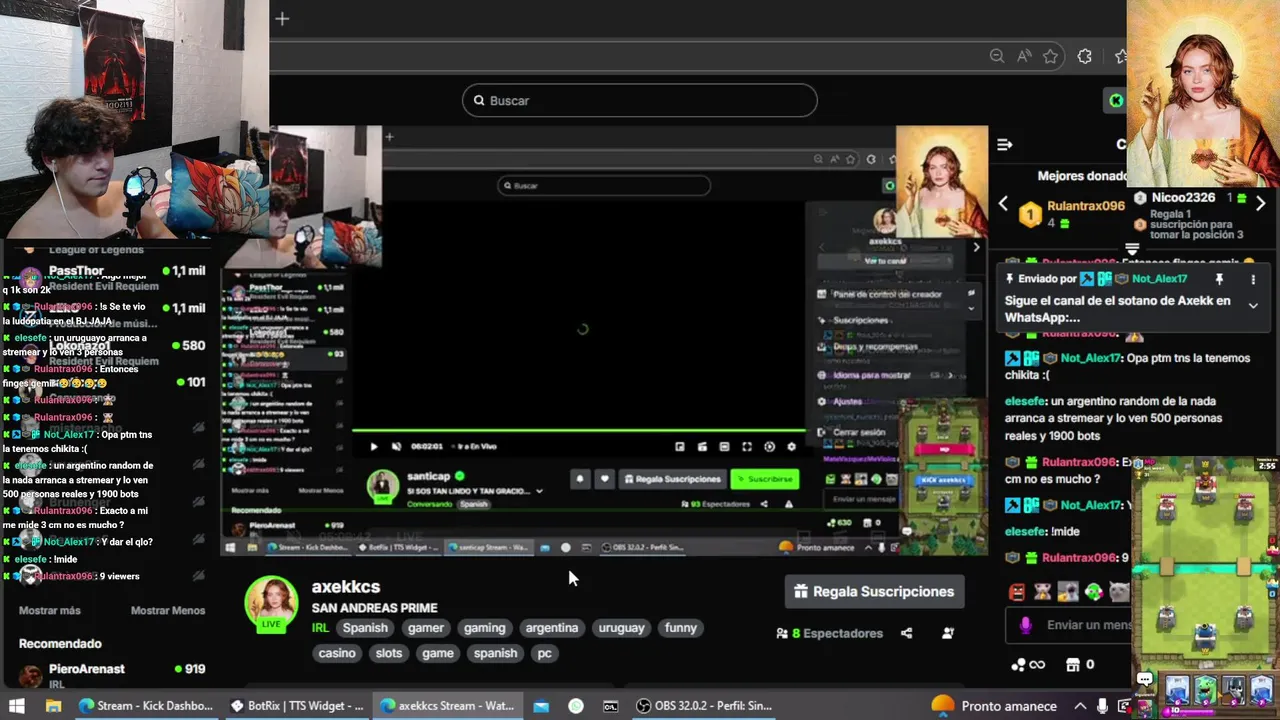Click the main Regala Suscripciones button
Viewport: 1280px width, 720px height.
pyautogui.click(x=874, y=591)
